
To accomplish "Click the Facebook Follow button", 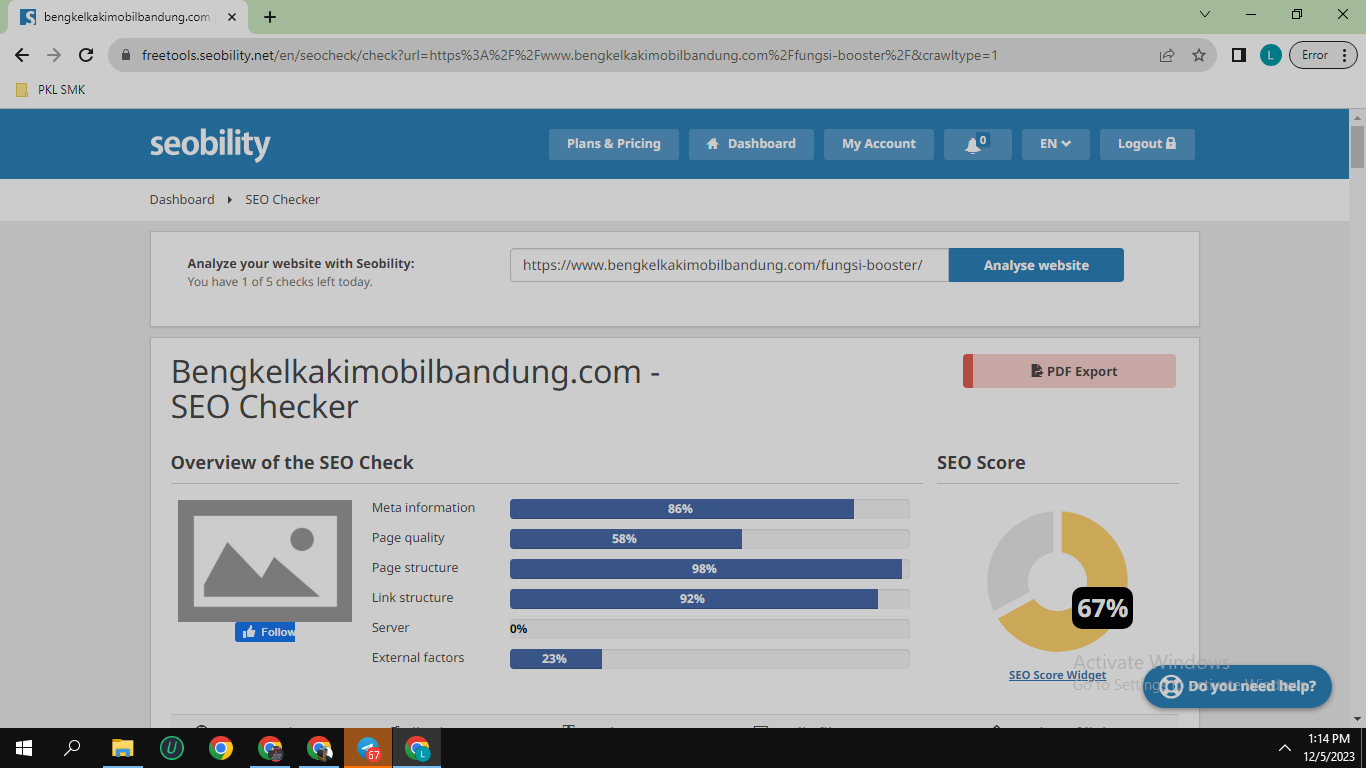I will point(265,632).
